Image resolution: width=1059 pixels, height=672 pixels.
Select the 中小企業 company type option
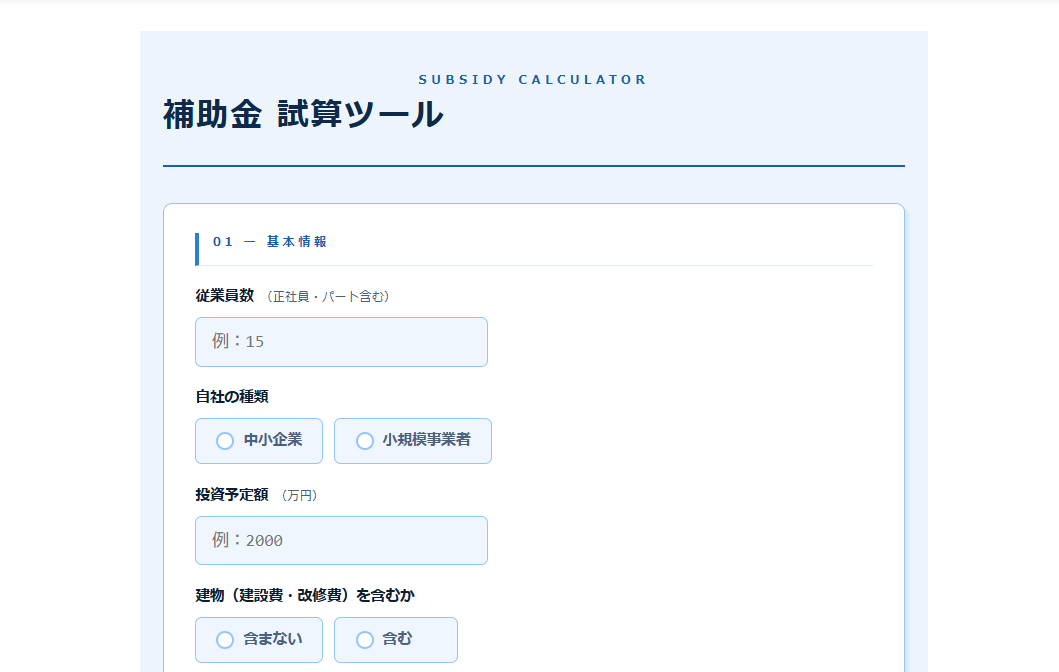(x=258, y=441)
